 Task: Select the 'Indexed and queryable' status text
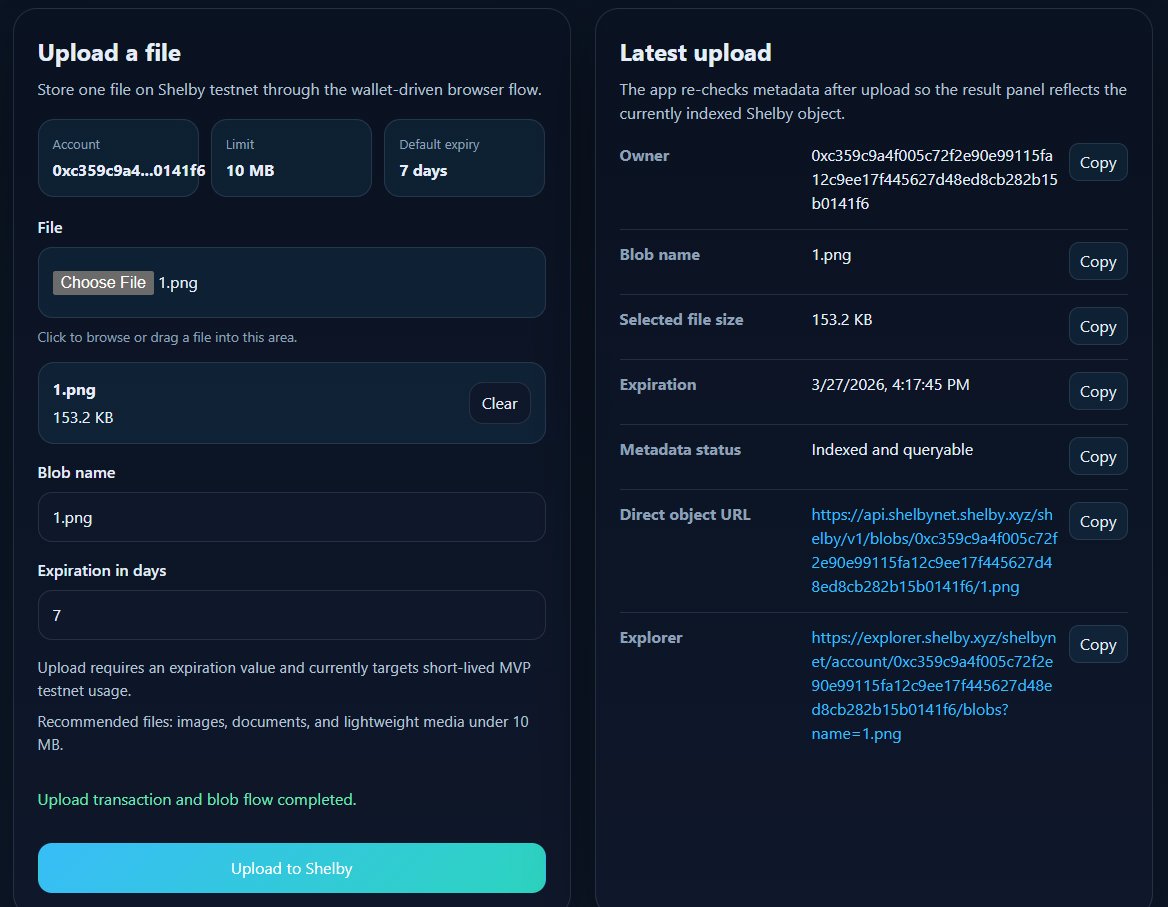pos(892,449)
